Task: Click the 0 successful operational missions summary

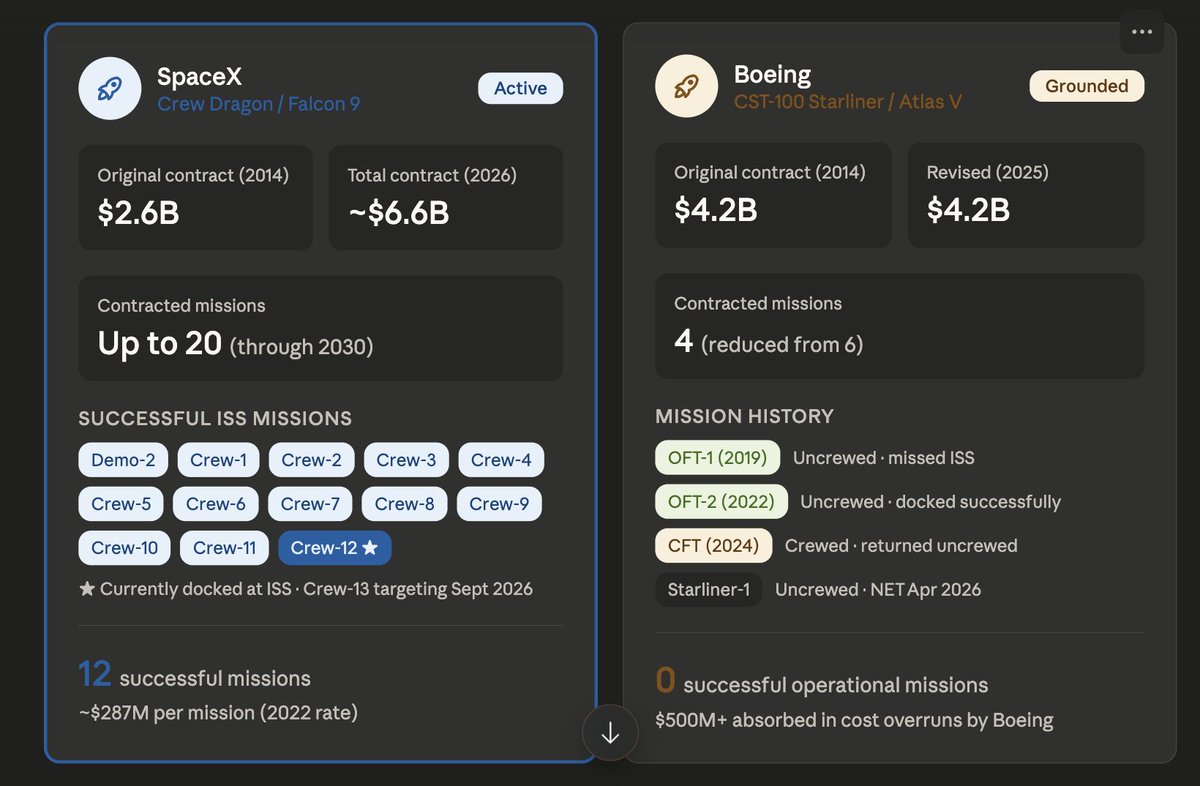Action: click(x=822, y=682)
